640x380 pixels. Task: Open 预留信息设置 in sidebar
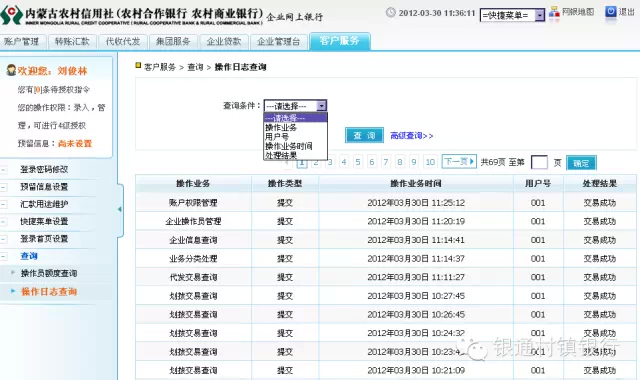pyautogui.click(x=44, y=187)
